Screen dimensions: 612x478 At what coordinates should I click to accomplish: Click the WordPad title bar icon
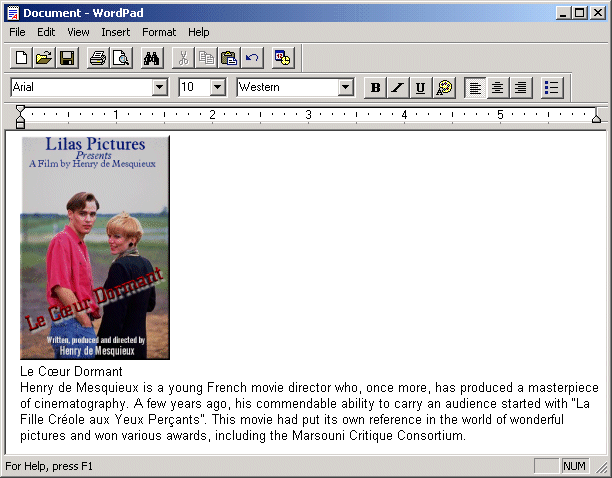[13, 13]
